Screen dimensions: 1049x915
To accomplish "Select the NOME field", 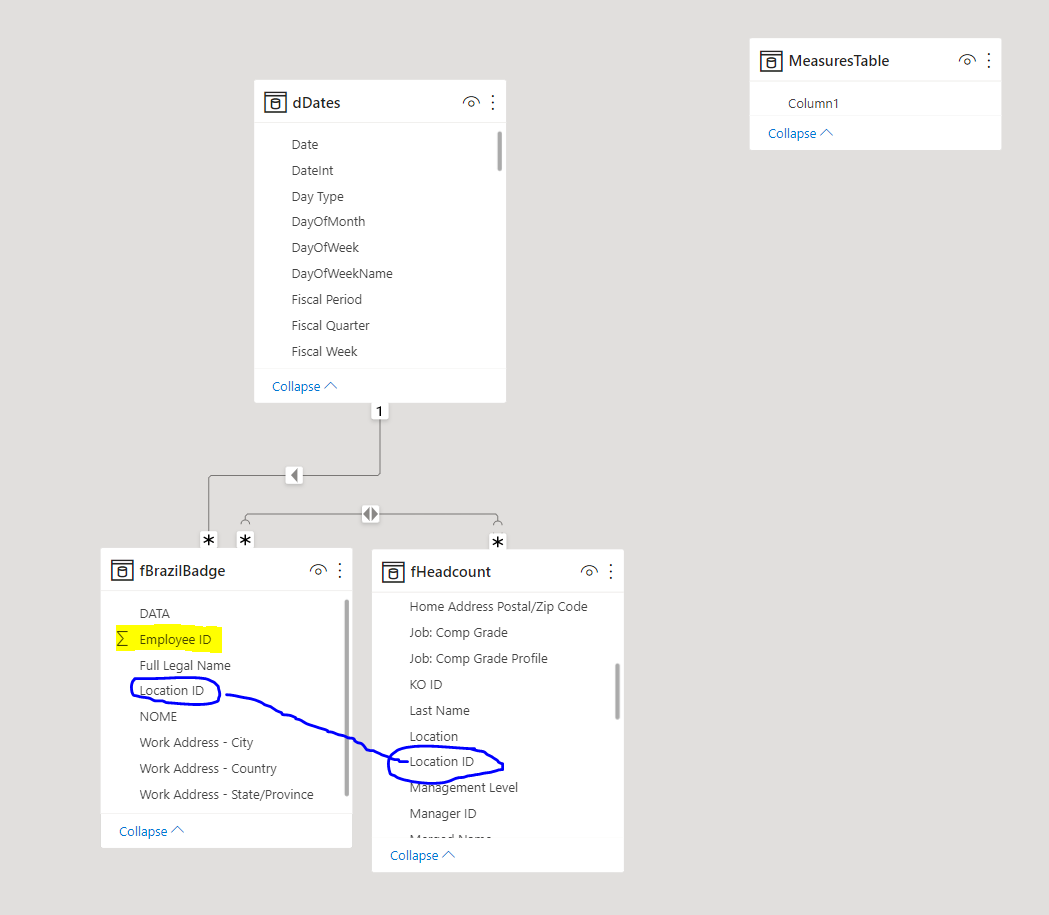I will click(159, 716).
